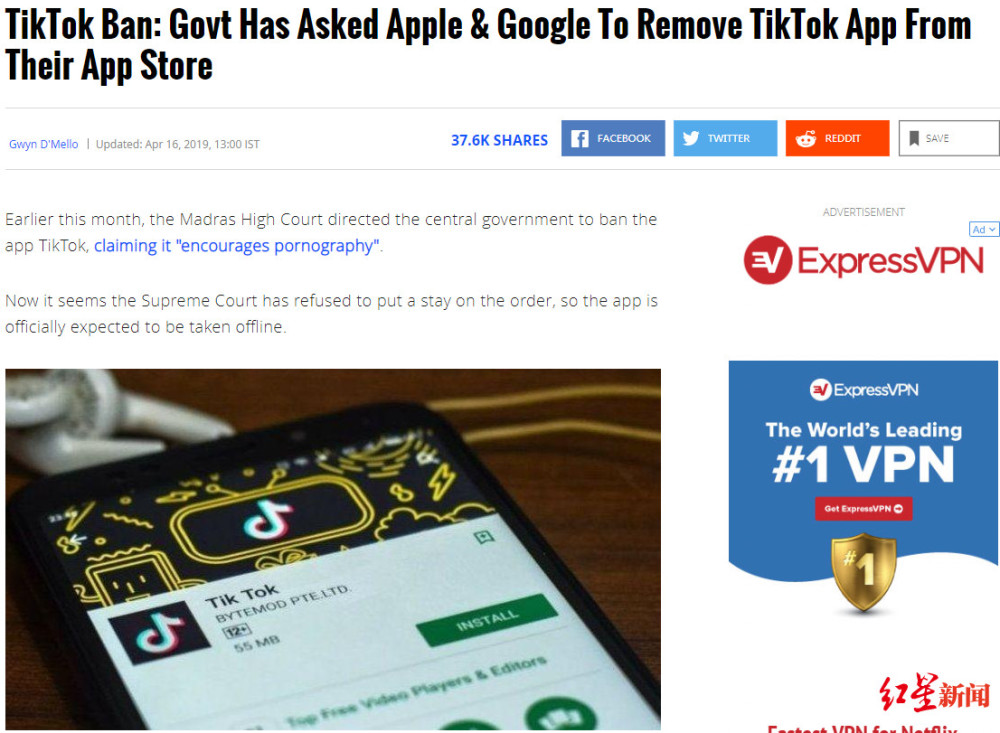Open the 'claiming it encourages pornography' link
The image size is (1000, 733).
tap(237, 246)
